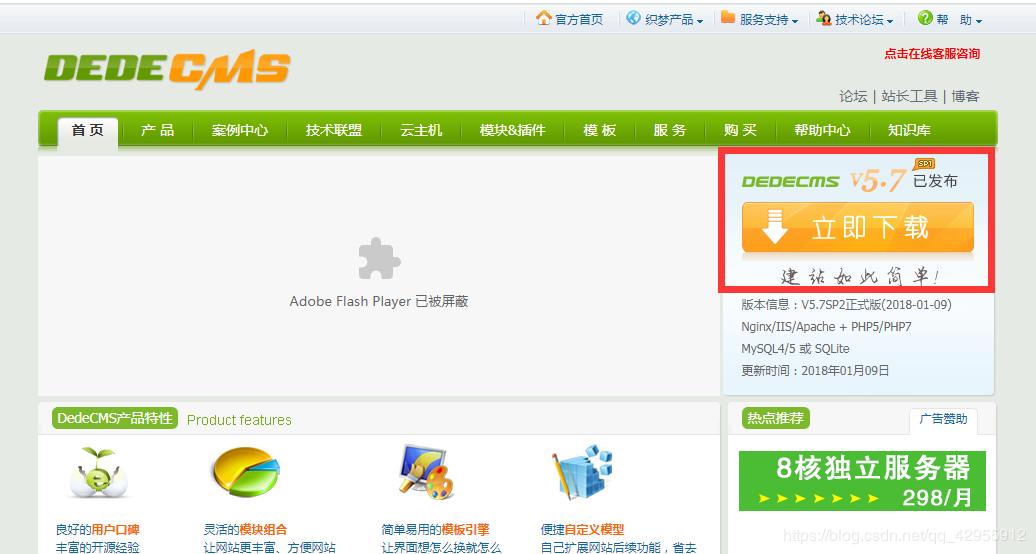Click the paint palette icon above 模板引擎
Image resolution: width=1036 pixels, height=554 pixels.
[426, 472]
